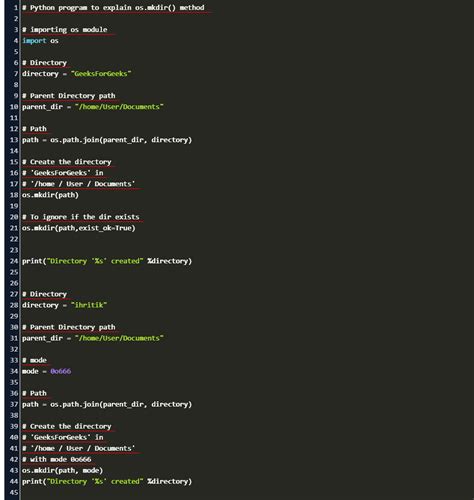Image resolution: width=474 pixels, height=500 pixels.
Task: Click 'os.mkdir(path,exist_ok=True)' on line 21
Action: coord(79,228)
